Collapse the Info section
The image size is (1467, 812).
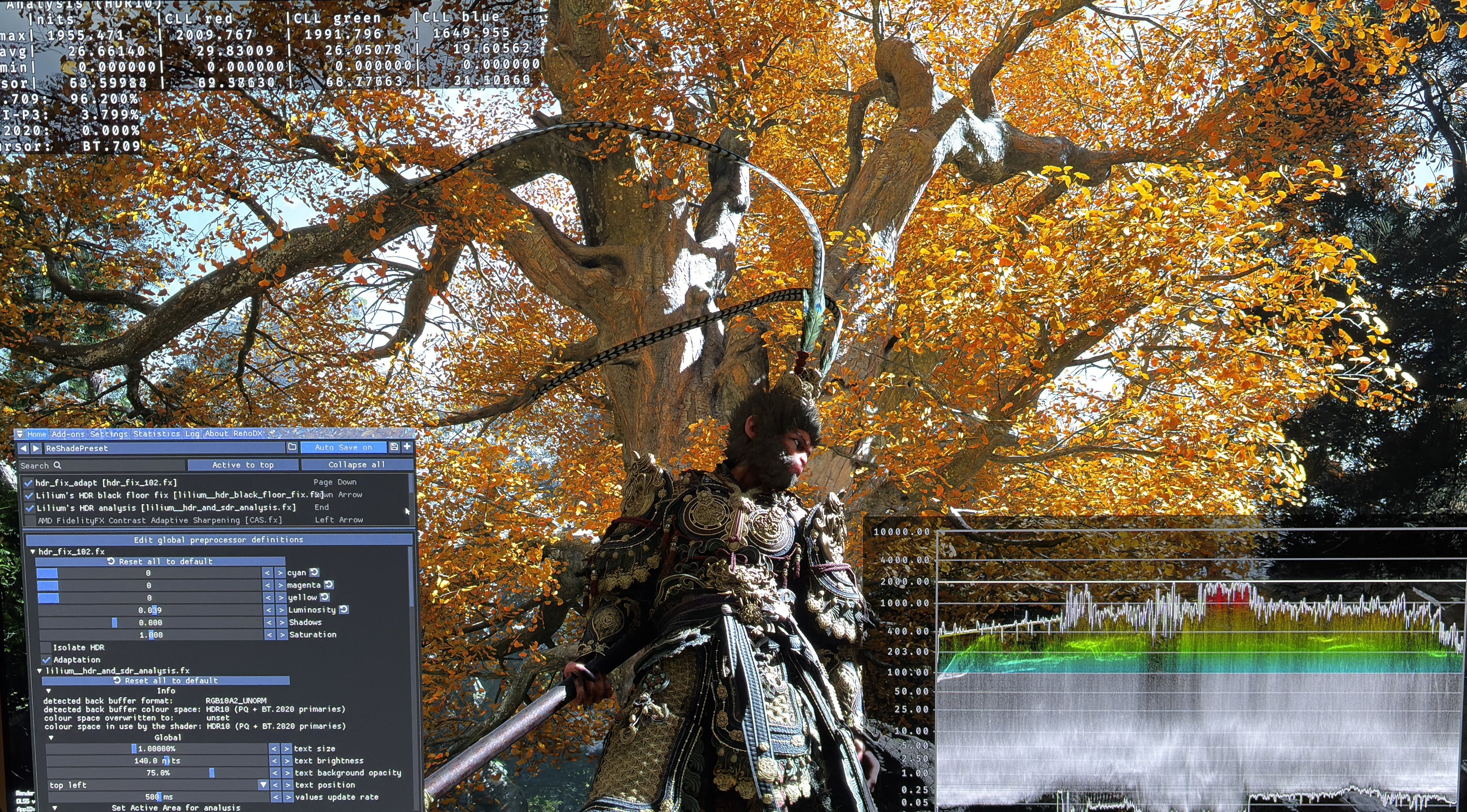click(x=49, y=691)
